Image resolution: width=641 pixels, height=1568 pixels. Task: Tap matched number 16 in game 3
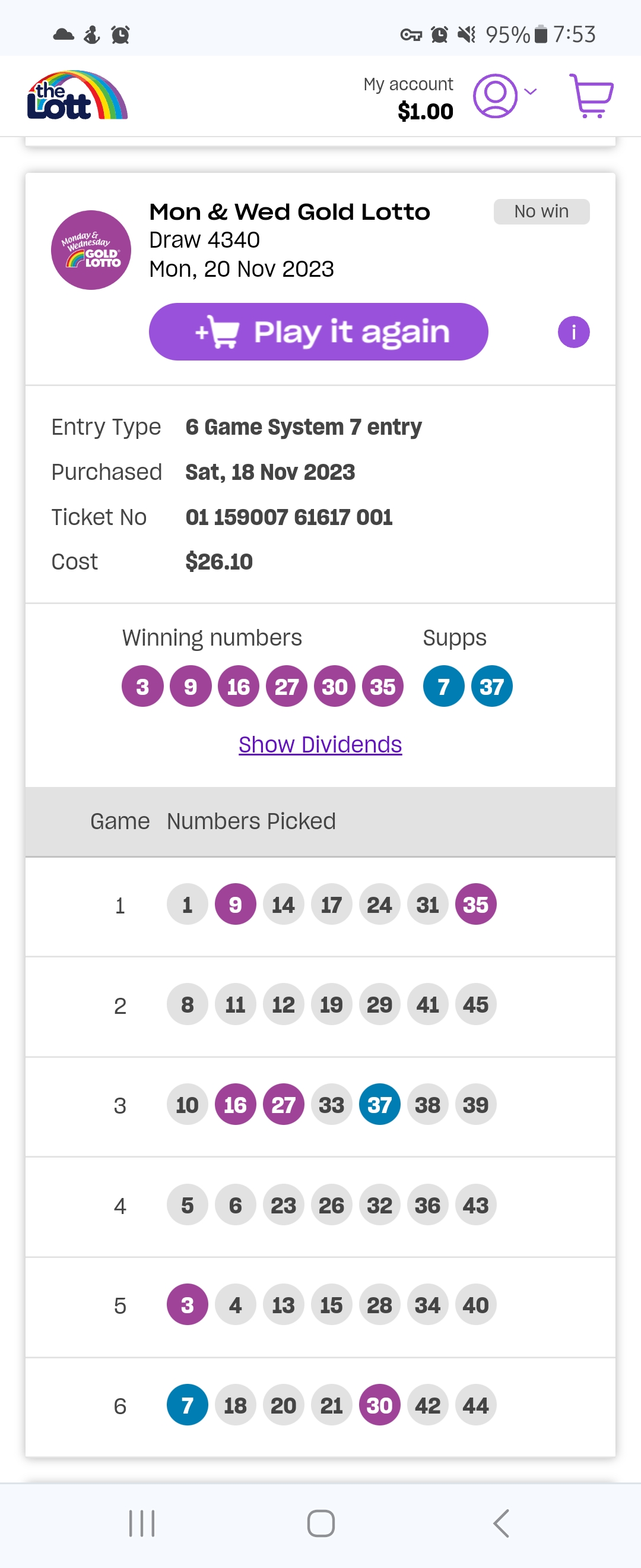(236, 1105)
